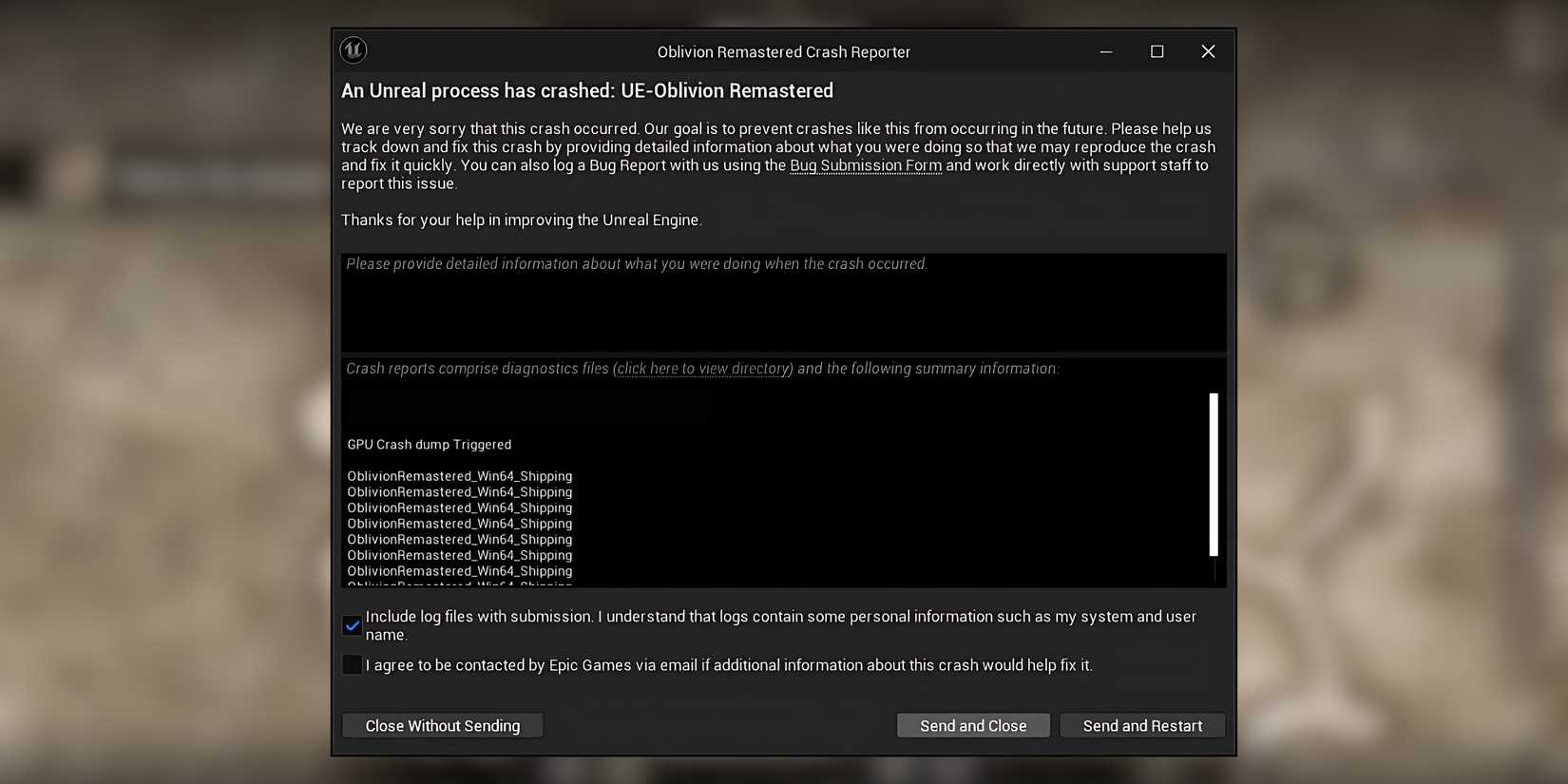This screenshot has width=1568, height=784.
Task: Select the GPU Crash dump Triggered line
Action: click(x=429, y=444)
